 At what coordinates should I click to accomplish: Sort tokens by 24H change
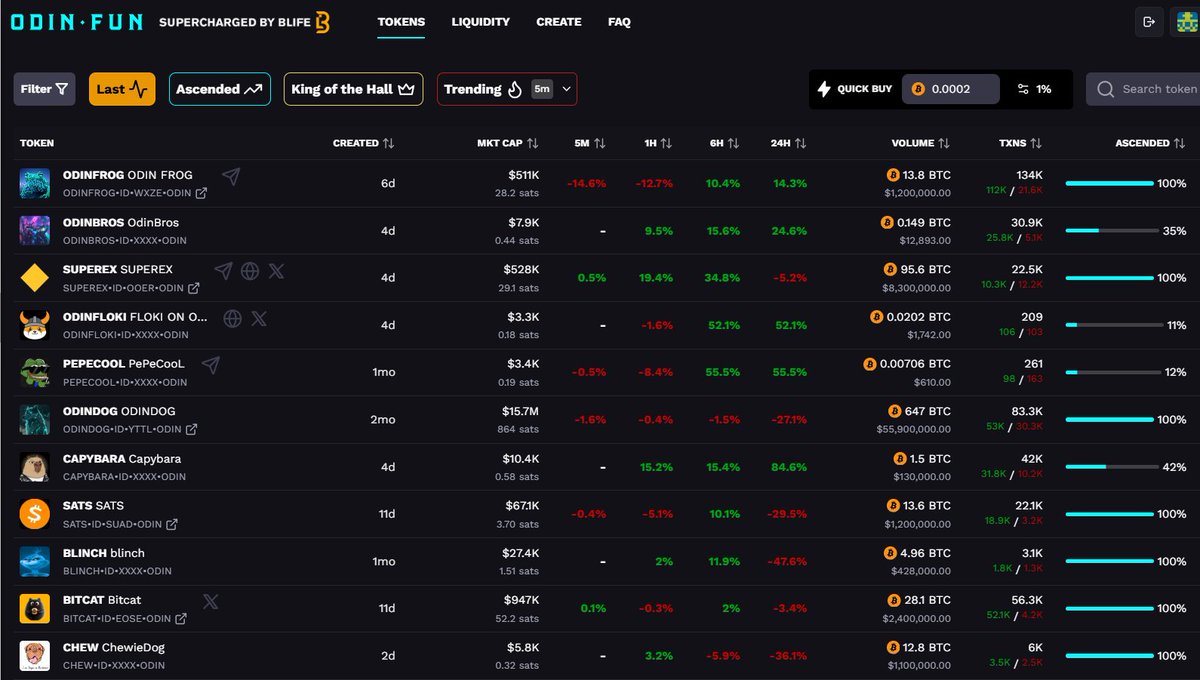[x=788, y=143]
